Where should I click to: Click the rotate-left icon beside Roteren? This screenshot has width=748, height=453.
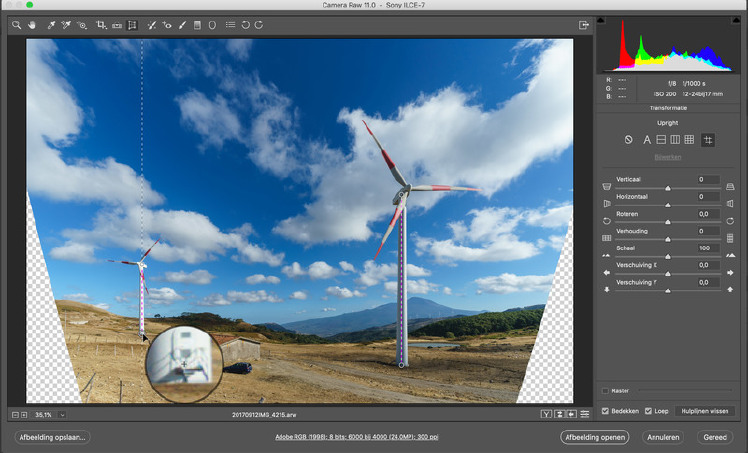(607, 221)
